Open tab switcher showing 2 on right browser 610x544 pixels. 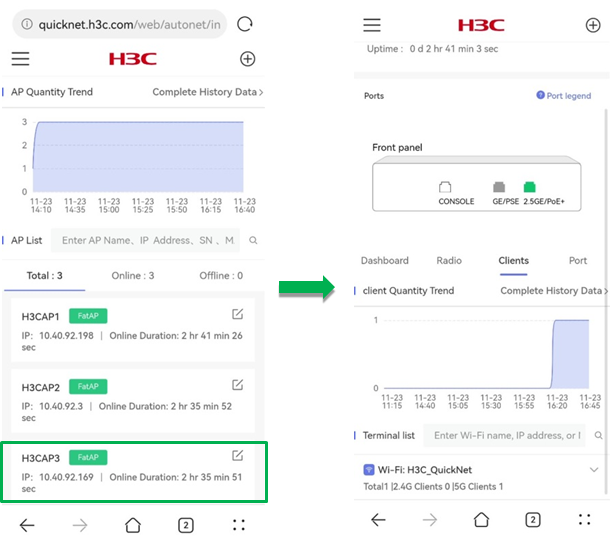[533, 519]
